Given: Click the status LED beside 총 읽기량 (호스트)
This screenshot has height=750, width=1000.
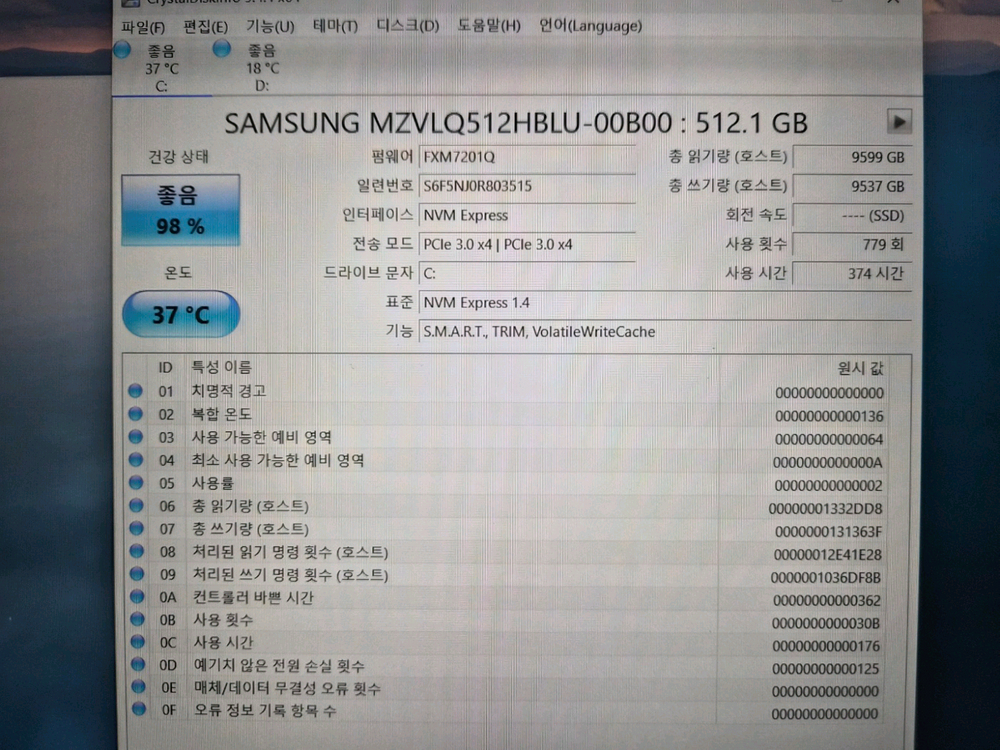Looking at the screenshot, I should (x=135, y=506).
